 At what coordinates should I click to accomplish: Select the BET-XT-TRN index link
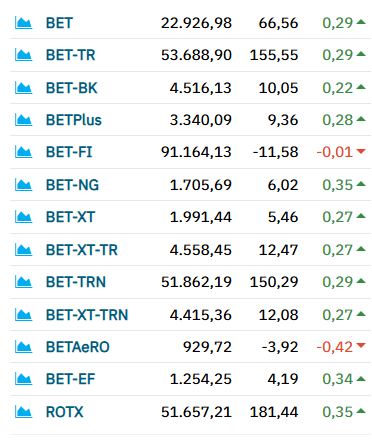pyautogui.click(x=87, y=315)
